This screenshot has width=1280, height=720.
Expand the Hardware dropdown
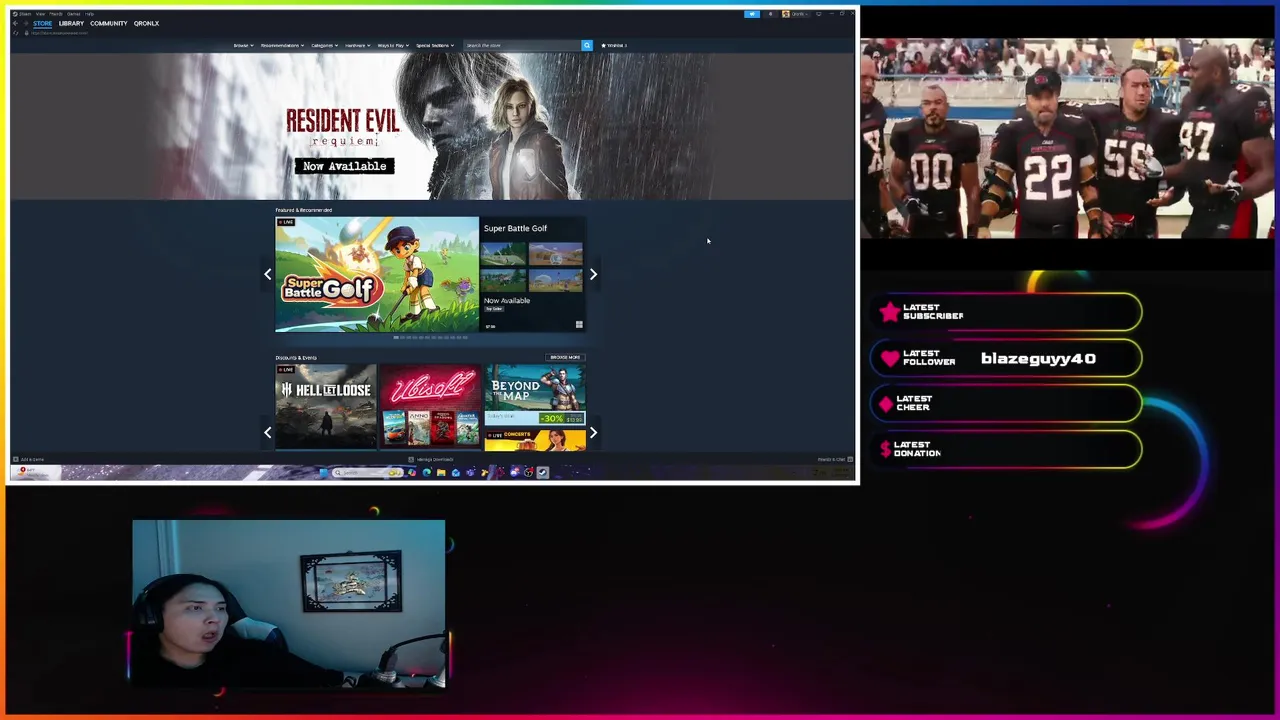point(357,45)
